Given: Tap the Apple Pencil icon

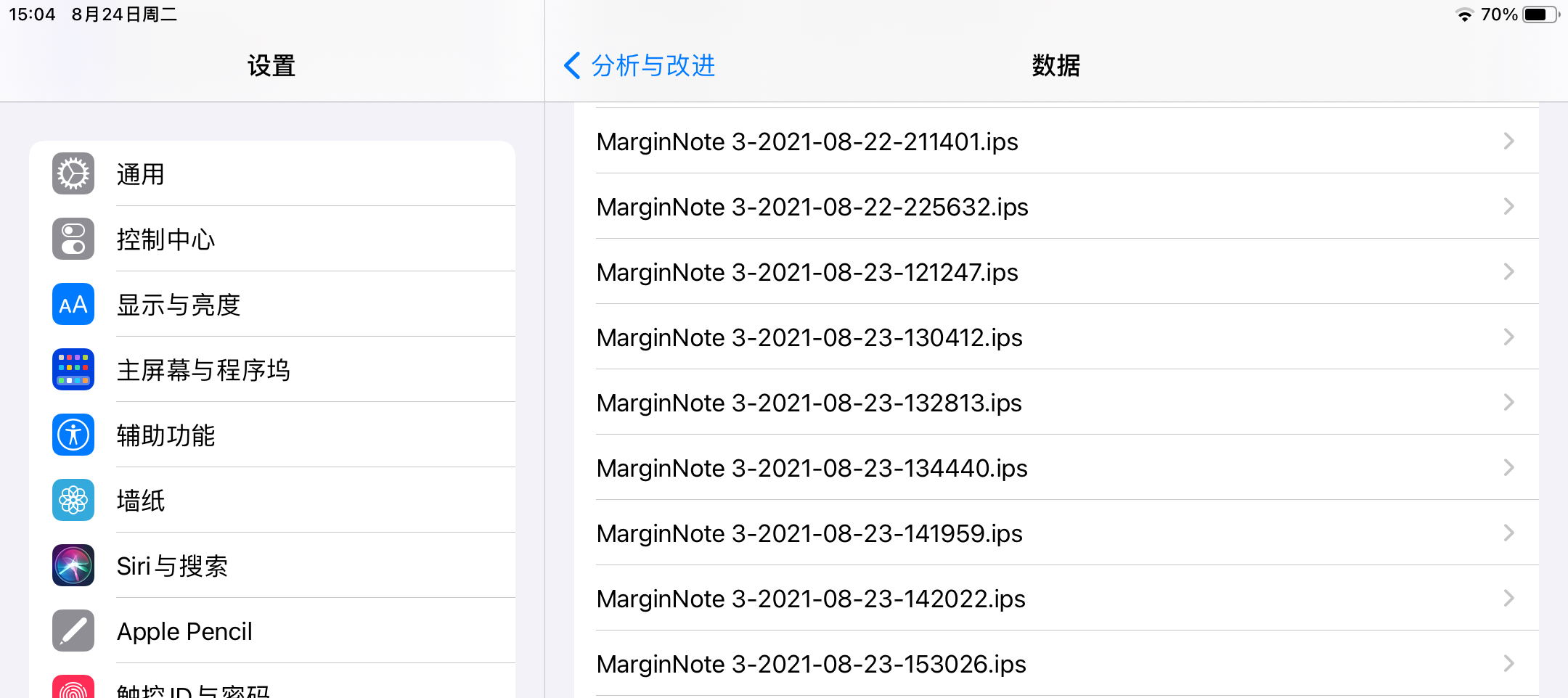Looking at the screenshot, I should click(x=73, y=631).
